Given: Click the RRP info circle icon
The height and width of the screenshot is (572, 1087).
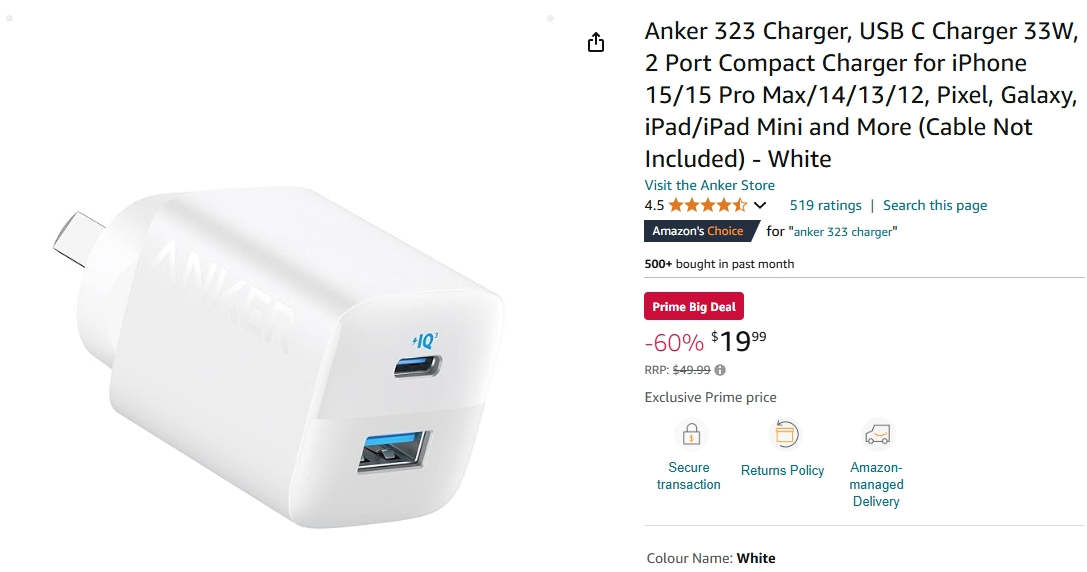Looking at the screenshot, I should point(720,370).
